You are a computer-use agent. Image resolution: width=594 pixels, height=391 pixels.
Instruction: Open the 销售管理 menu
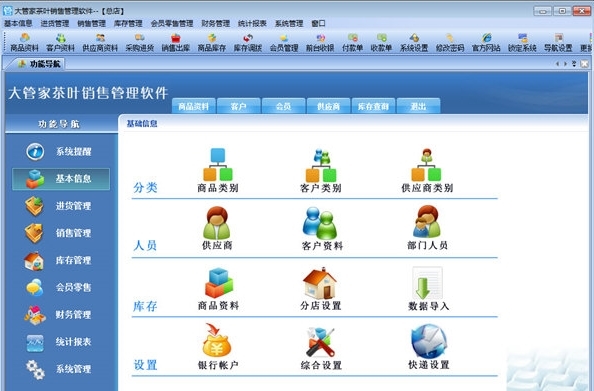91,23
